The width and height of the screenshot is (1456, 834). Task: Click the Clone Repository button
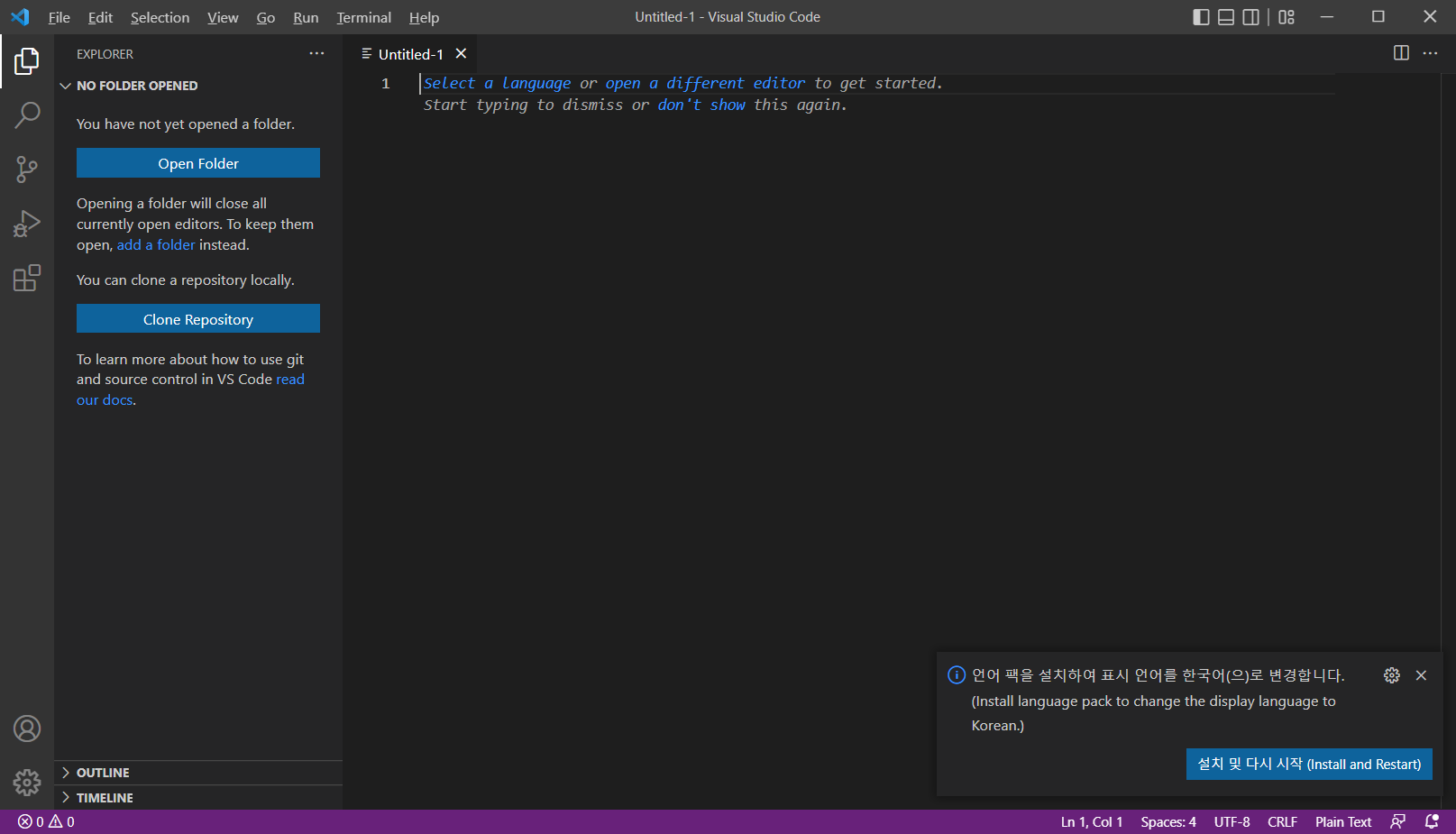(198, 319)
